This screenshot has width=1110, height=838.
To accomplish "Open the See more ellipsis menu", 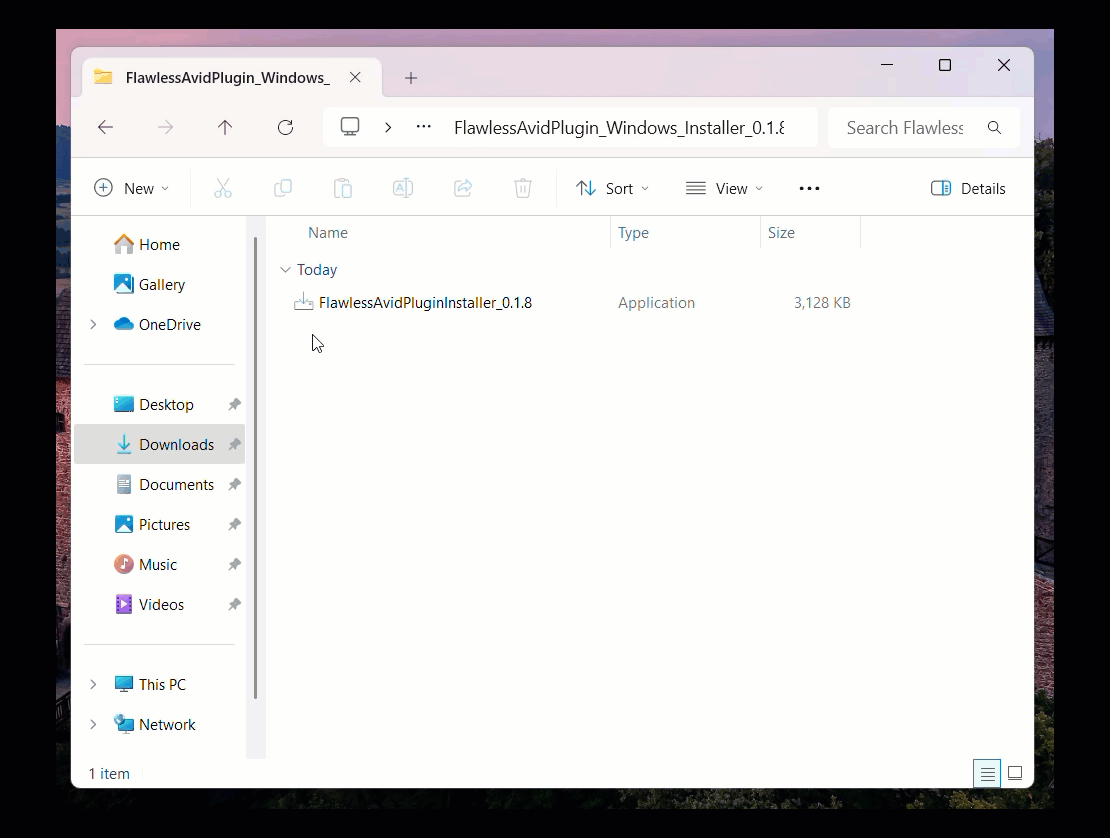I will pyautogui.click(x=809, y=188).
